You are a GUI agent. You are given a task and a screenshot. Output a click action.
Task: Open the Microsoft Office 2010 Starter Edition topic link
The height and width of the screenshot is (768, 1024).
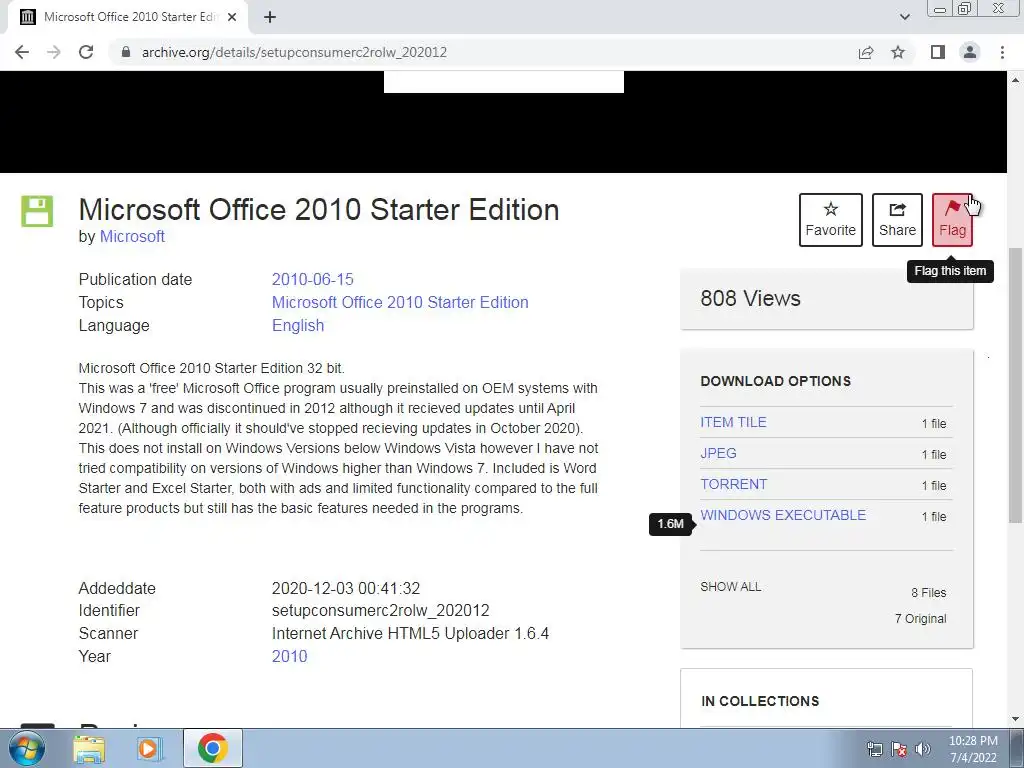click(x=400, y=302)
